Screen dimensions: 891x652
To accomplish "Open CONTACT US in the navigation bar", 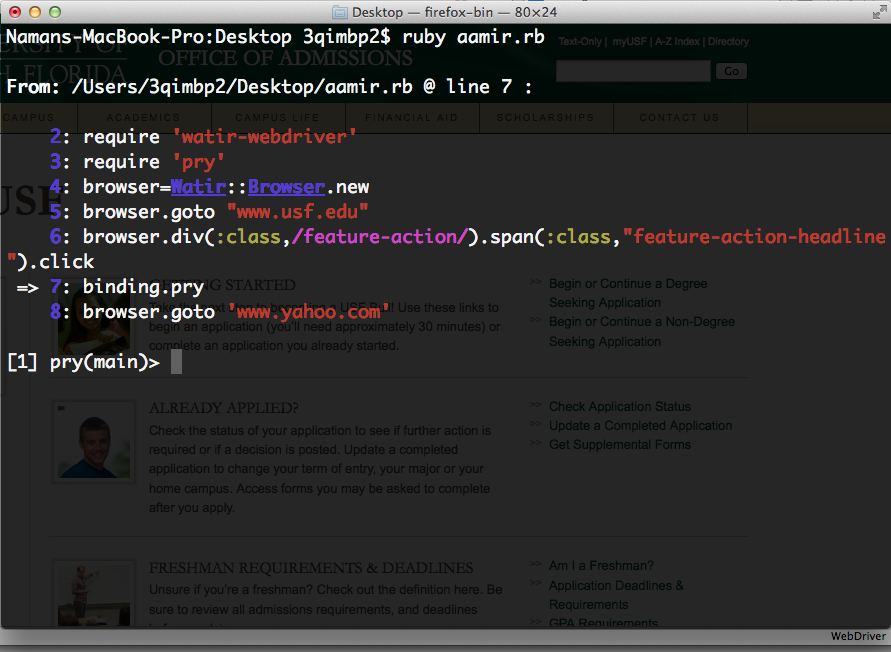I will pyautogui.click(x=680, y=118).
